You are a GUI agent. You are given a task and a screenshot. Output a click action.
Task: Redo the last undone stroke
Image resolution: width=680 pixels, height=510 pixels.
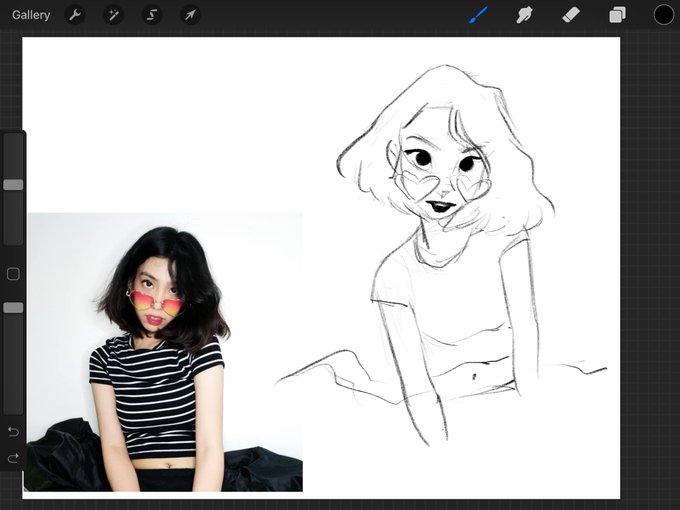click(x=13, y=458)
